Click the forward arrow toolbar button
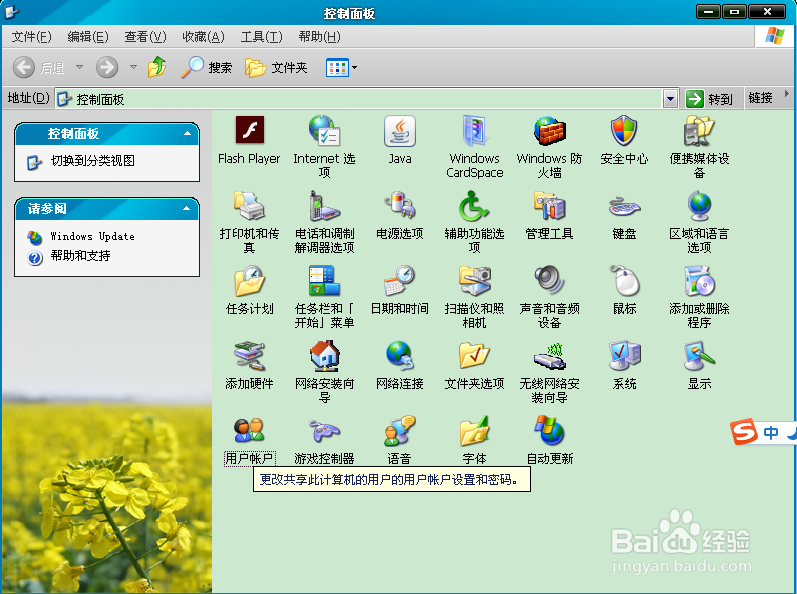797x594 pixels. [107, 67]
